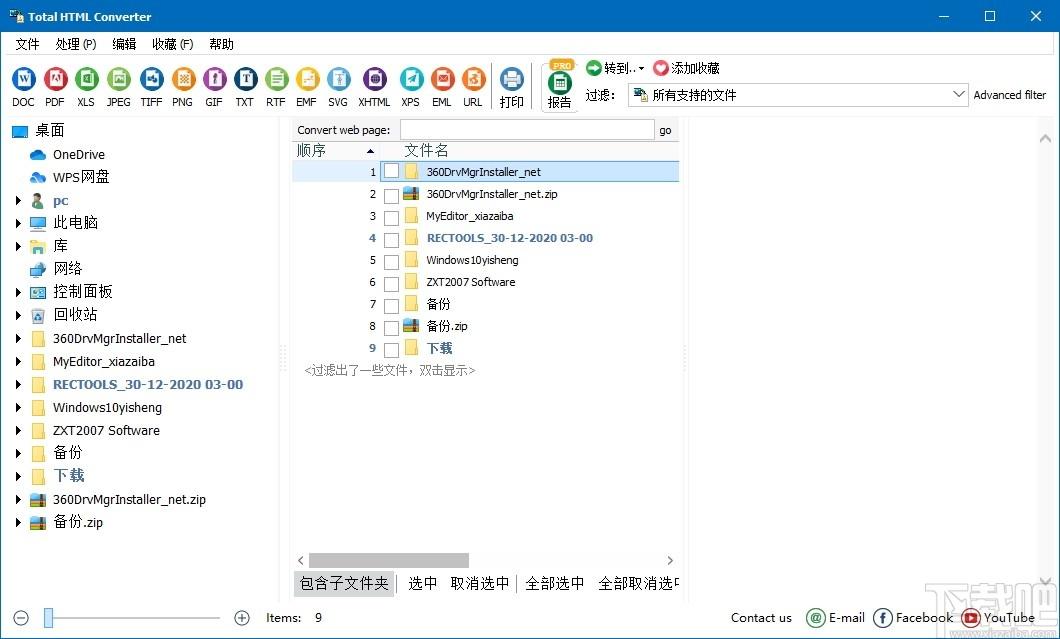Check the Windows10yisheng list checkbox
The width and height of the screenshot is (1060, 639).
(391, 262)
